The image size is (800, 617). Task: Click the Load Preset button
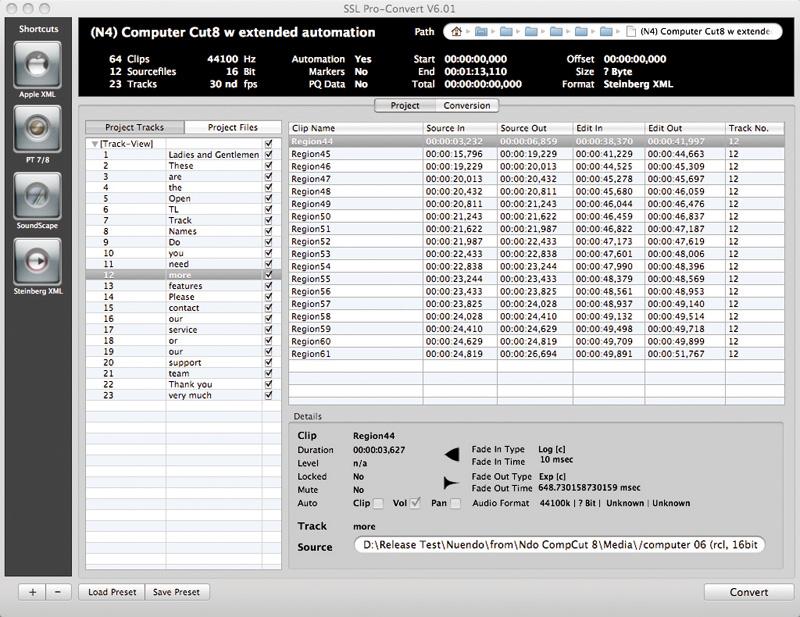112,592
